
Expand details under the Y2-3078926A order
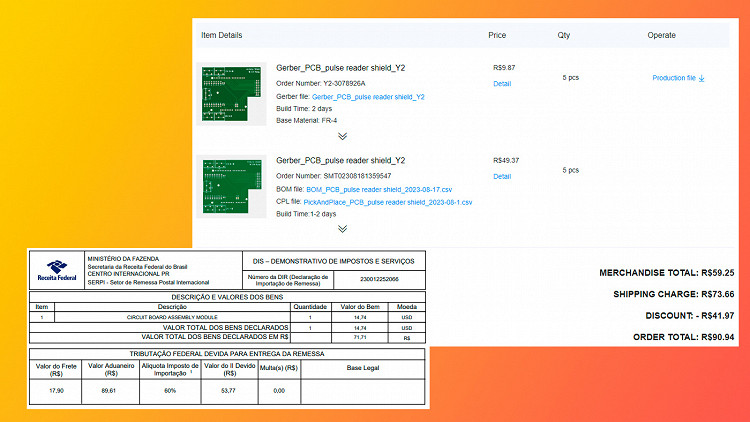point(342,135)
